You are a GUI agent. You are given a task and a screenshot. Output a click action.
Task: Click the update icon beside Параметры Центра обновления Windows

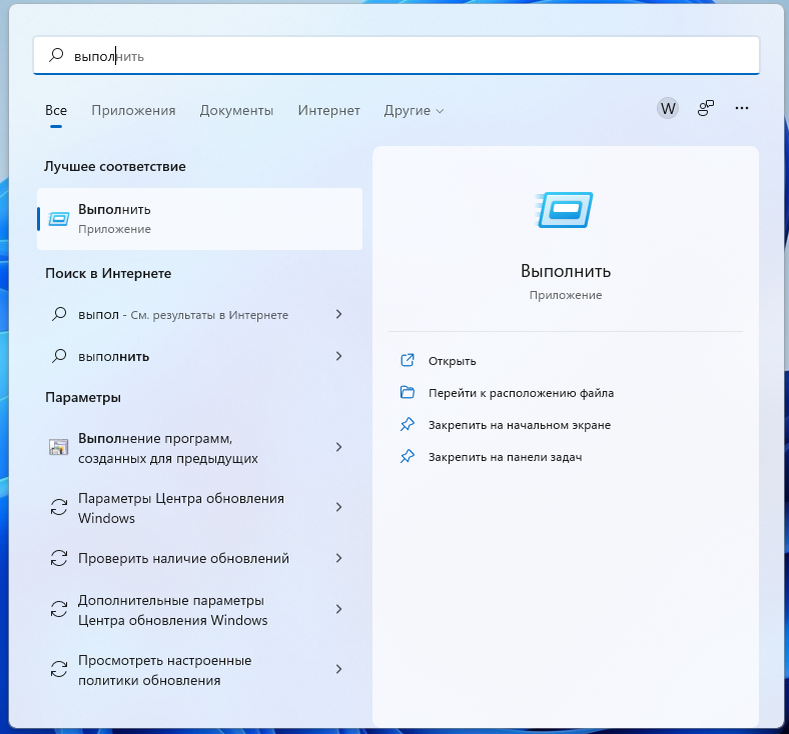coord(59,507)
